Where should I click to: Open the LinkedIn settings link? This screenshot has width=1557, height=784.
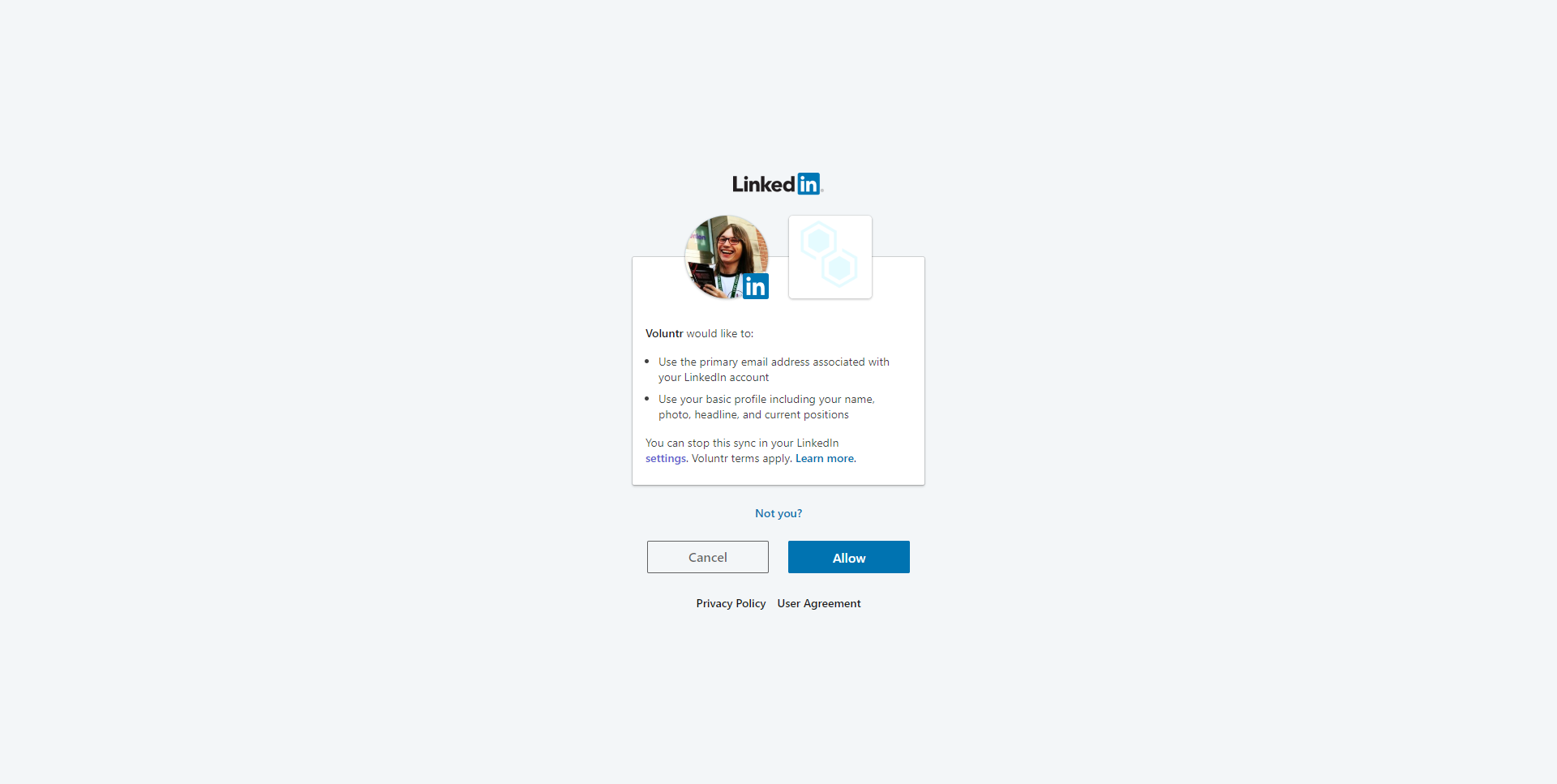[666, 459]
